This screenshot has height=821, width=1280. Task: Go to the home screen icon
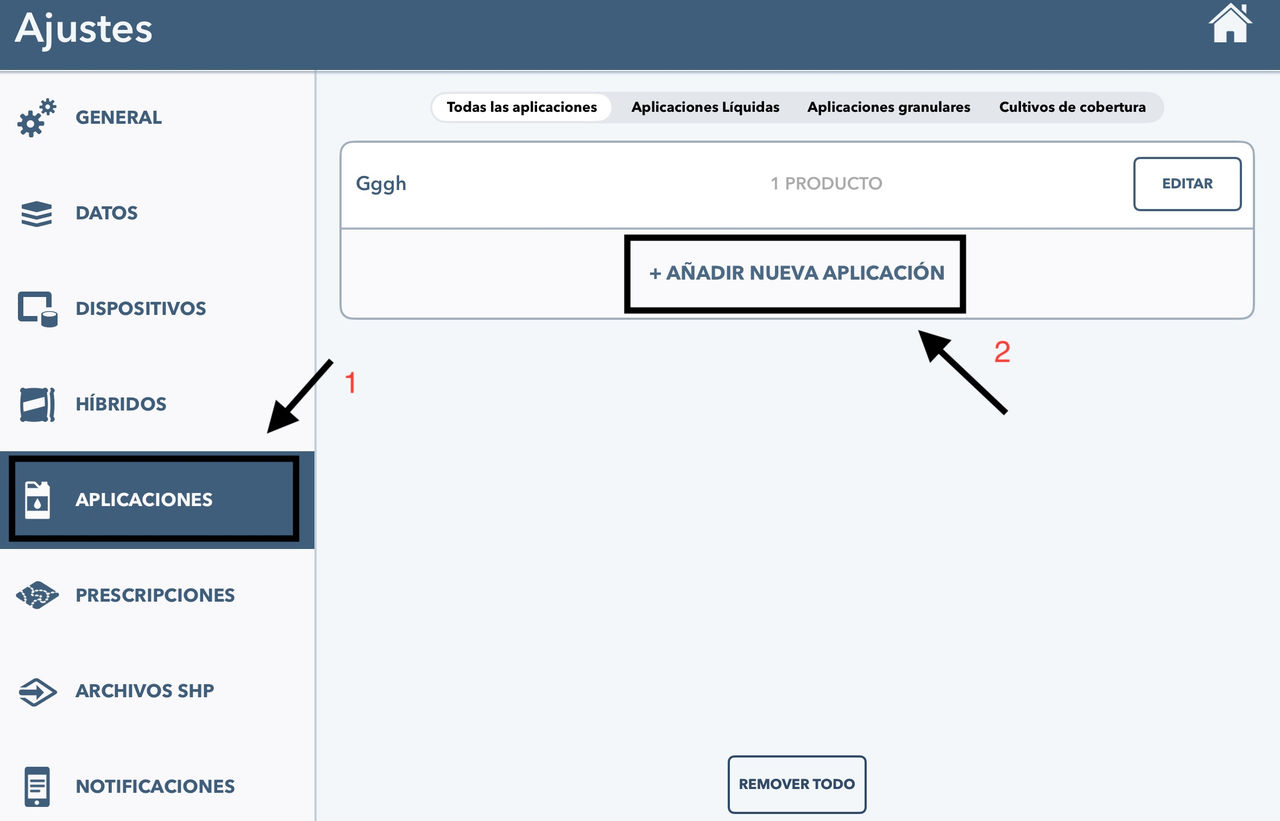[x=1230, y=24]
